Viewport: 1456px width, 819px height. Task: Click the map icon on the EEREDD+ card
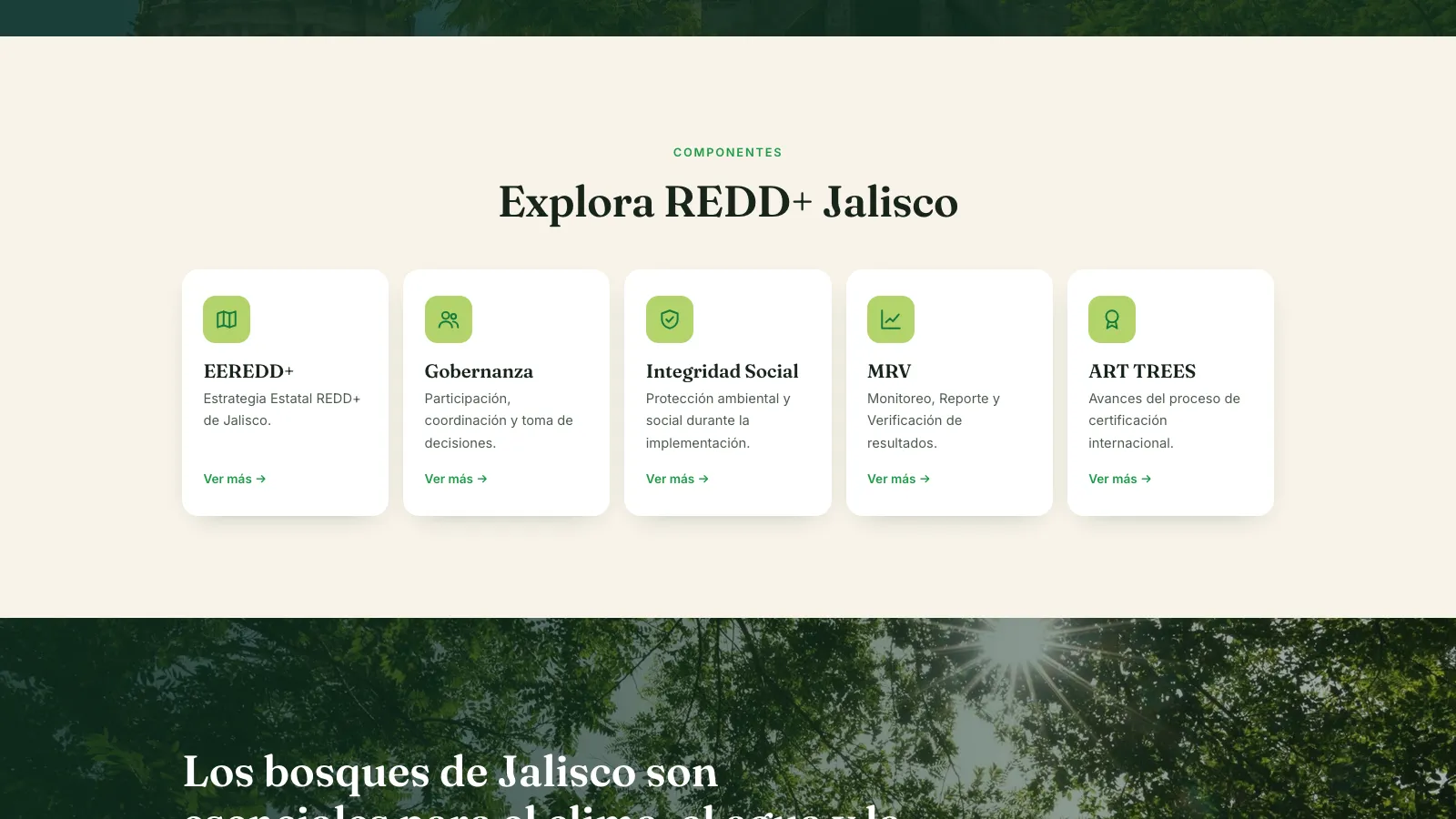click(x=227, y=319)
